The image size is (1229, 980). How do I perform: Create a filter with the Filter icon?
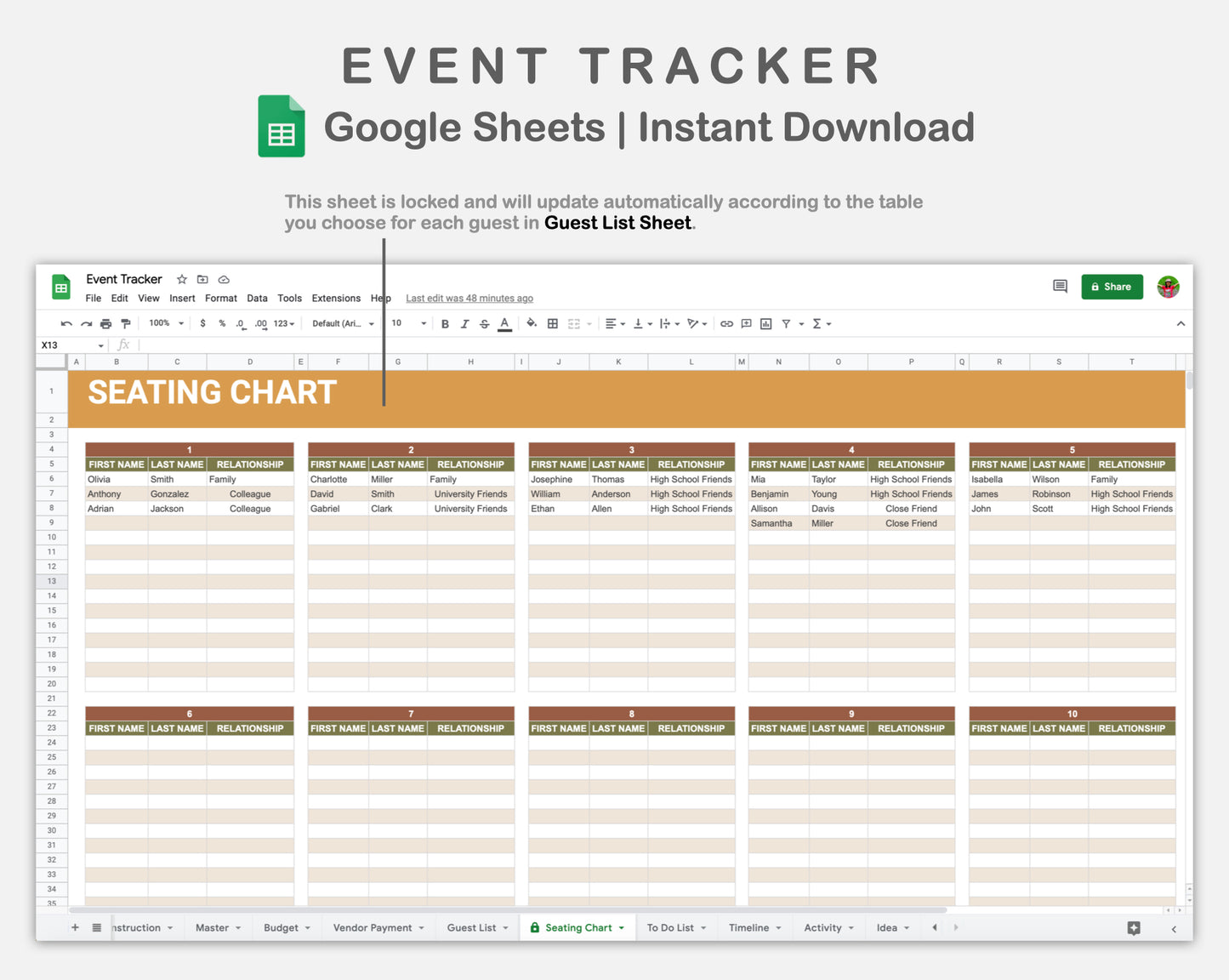click(786, 323)
